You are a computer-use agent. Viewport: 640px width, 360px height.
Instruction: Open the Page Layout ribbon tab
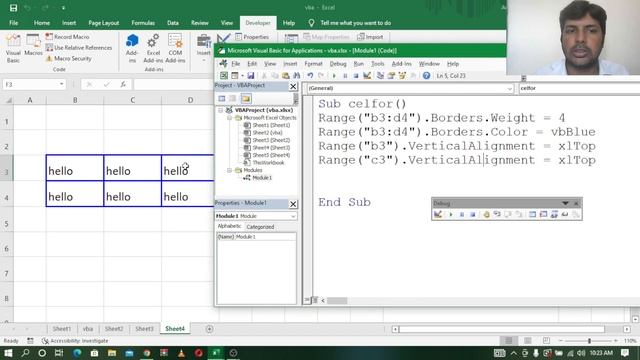104,23
